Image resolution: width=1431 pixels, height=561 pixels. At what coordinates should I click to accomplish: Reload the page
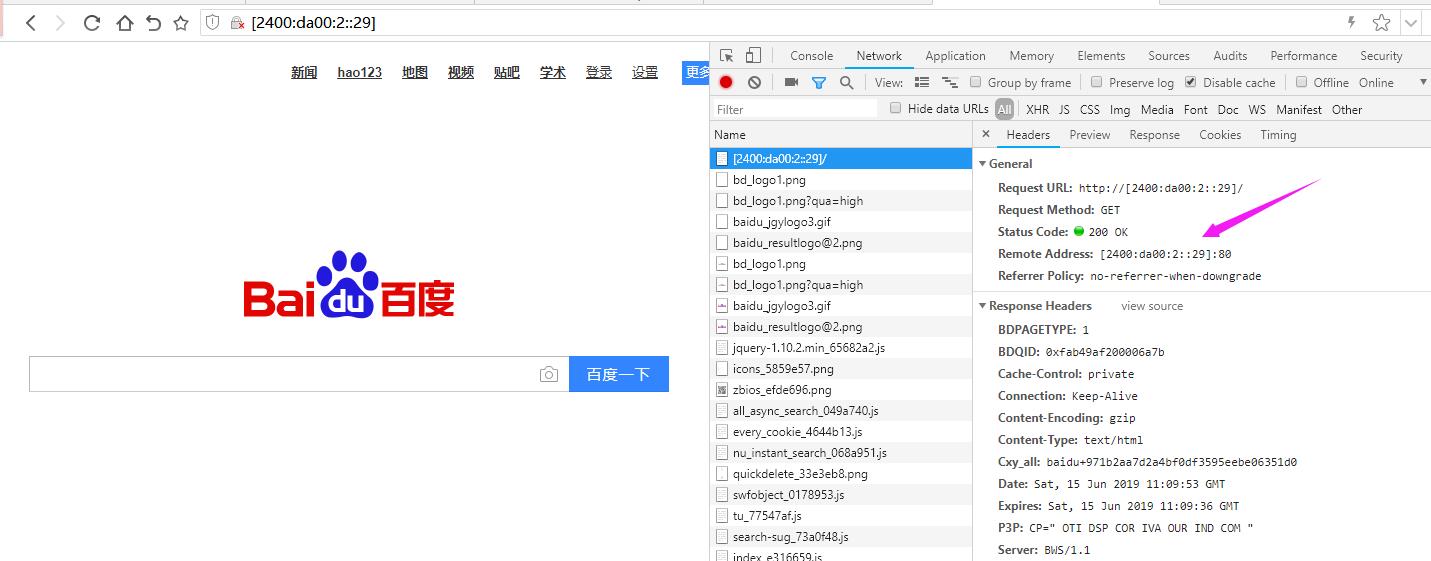(92, 22)
